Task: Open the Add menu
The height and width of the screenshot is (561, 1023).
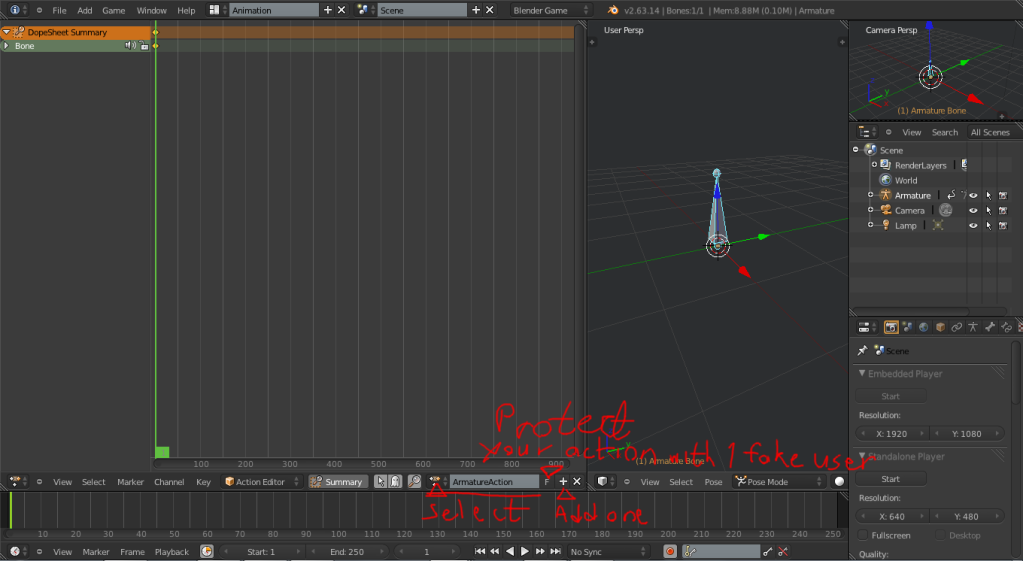Action: 85,10
